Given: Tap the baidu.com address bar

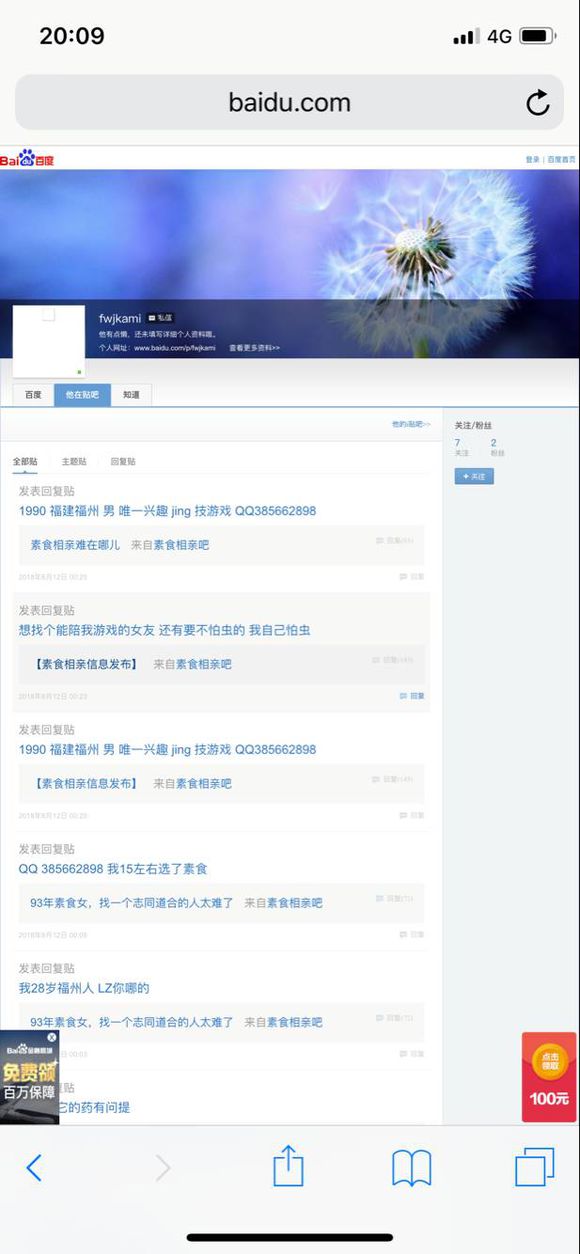Looking at the screenshot, I should (289, 102).
